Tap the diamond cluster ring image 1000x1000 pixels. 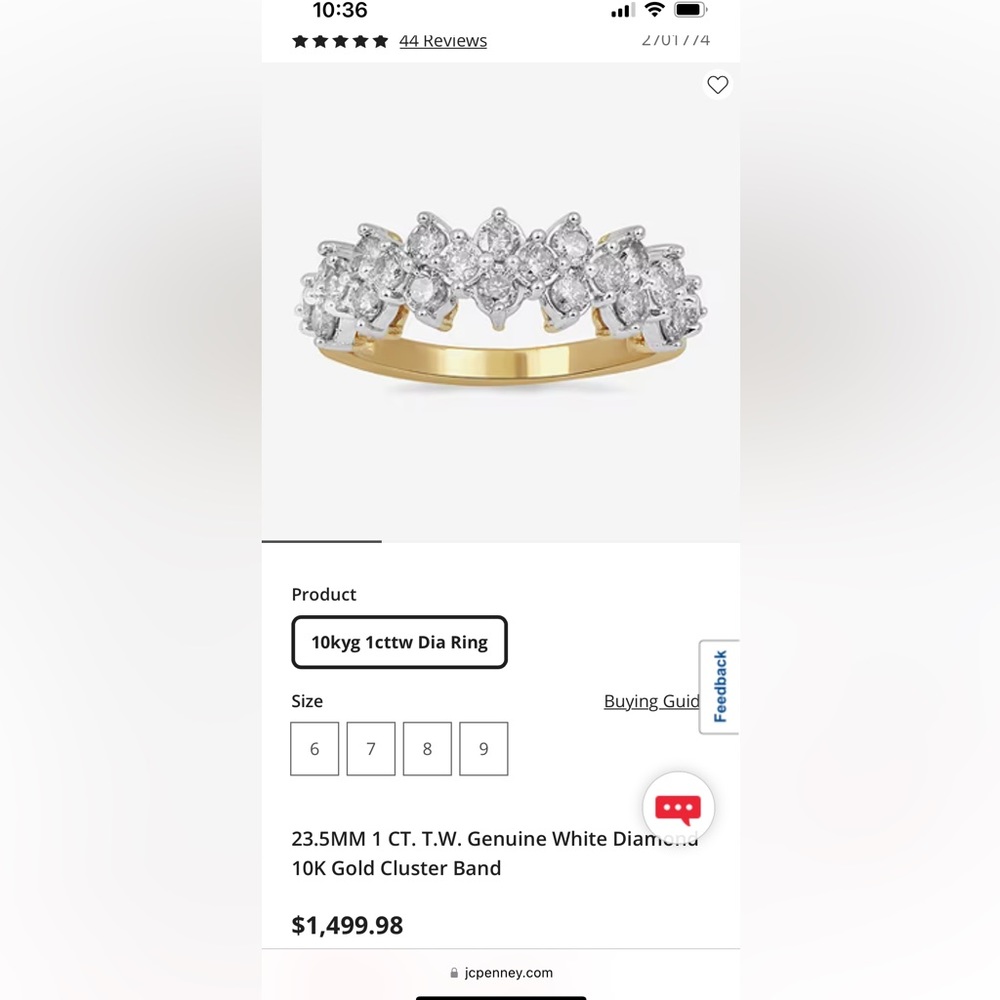pos(501,298)
